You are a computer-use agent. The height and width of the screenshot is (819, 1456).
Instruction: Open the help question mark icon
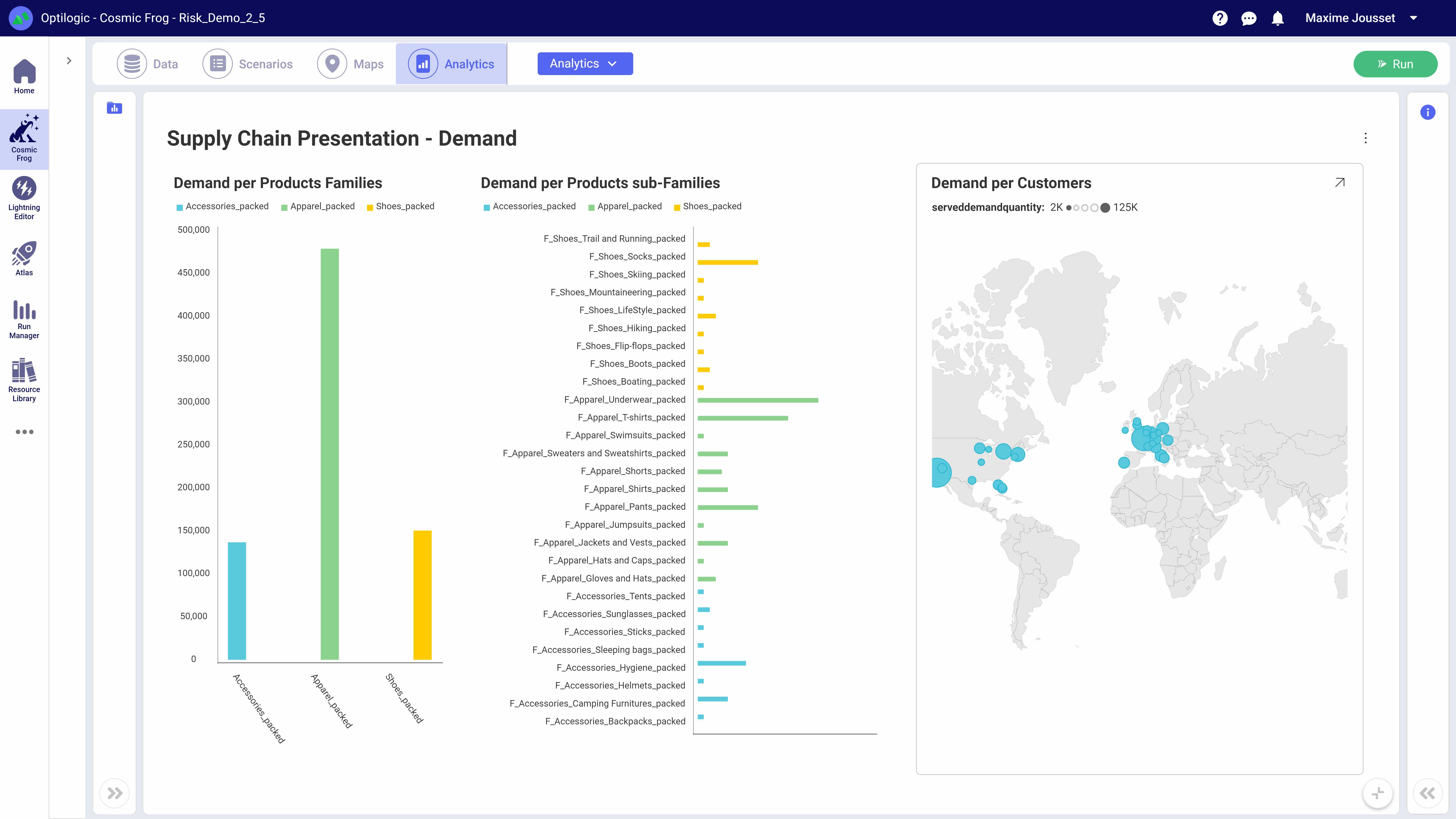pyautogui.click(x=1220, y=18)
